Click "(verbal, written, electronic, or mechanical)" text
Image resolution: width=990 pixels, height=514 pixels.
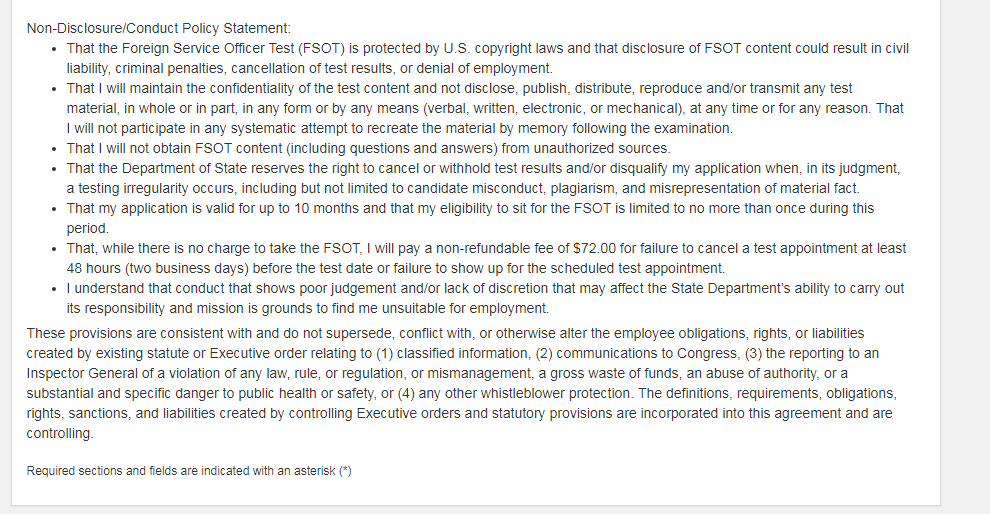[540, 108]
